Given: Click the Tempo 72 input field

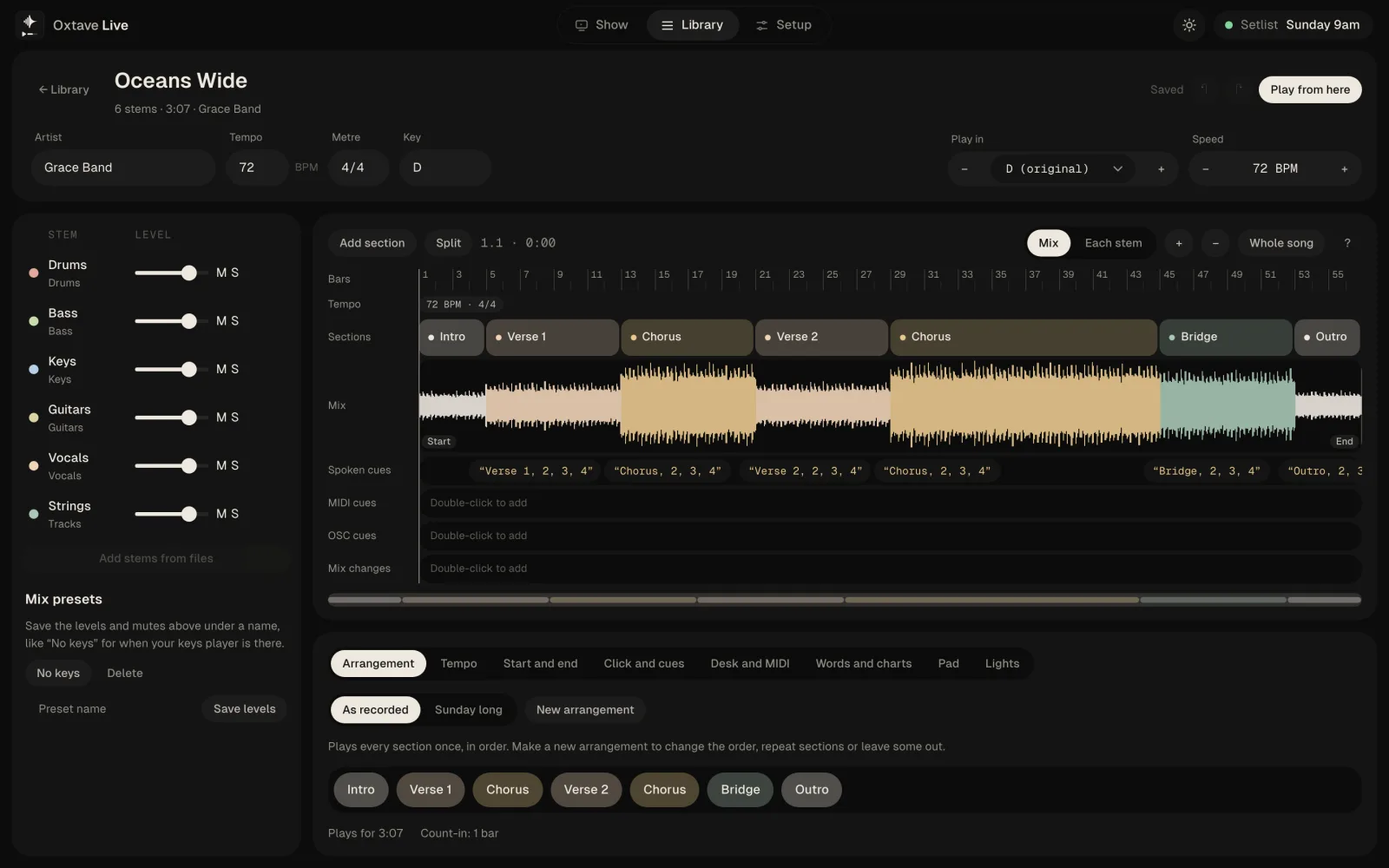Looking at the screenshot, I should [x=255, y=168].
